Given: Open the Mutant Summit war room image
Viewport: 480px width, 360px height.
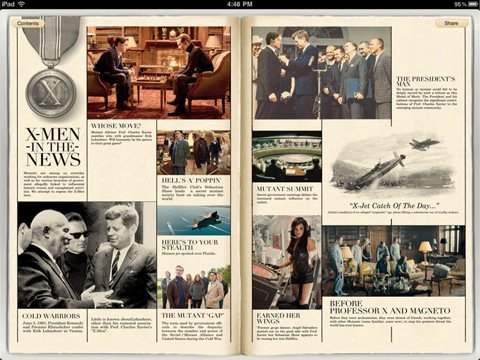Looking at the screenshot, I should [287, 156].
